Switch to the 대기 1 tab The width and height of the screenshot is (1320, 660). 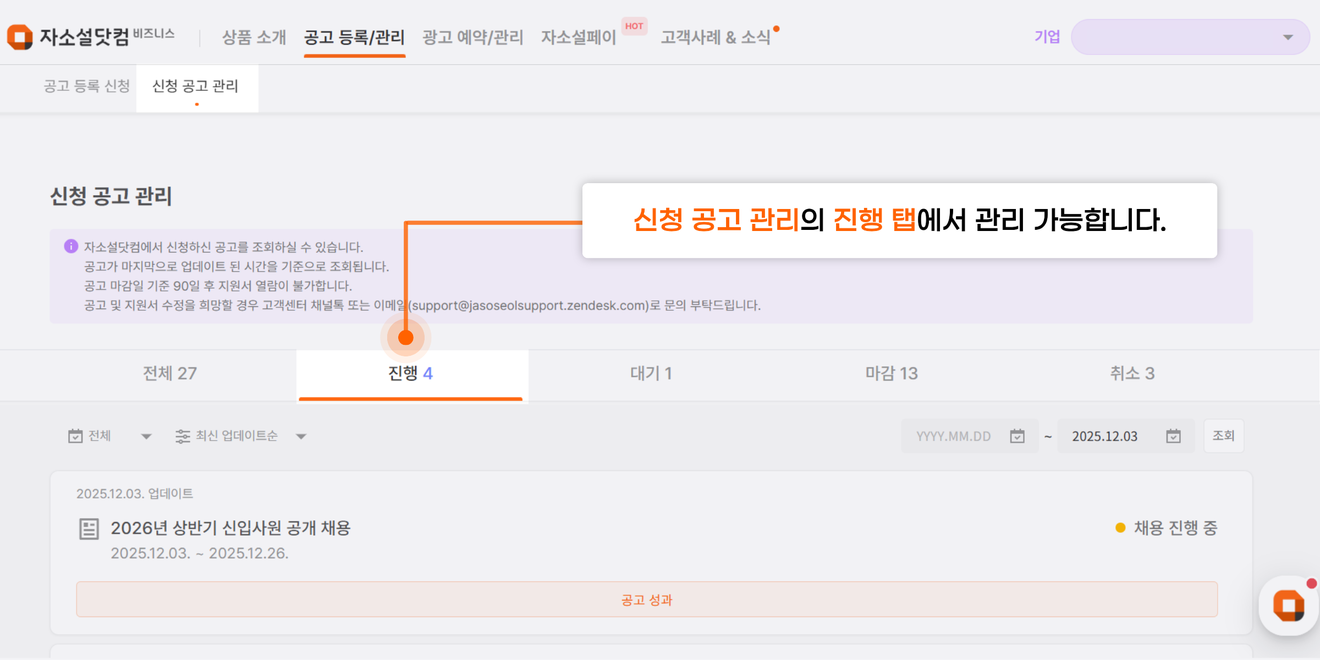point(651,374)
